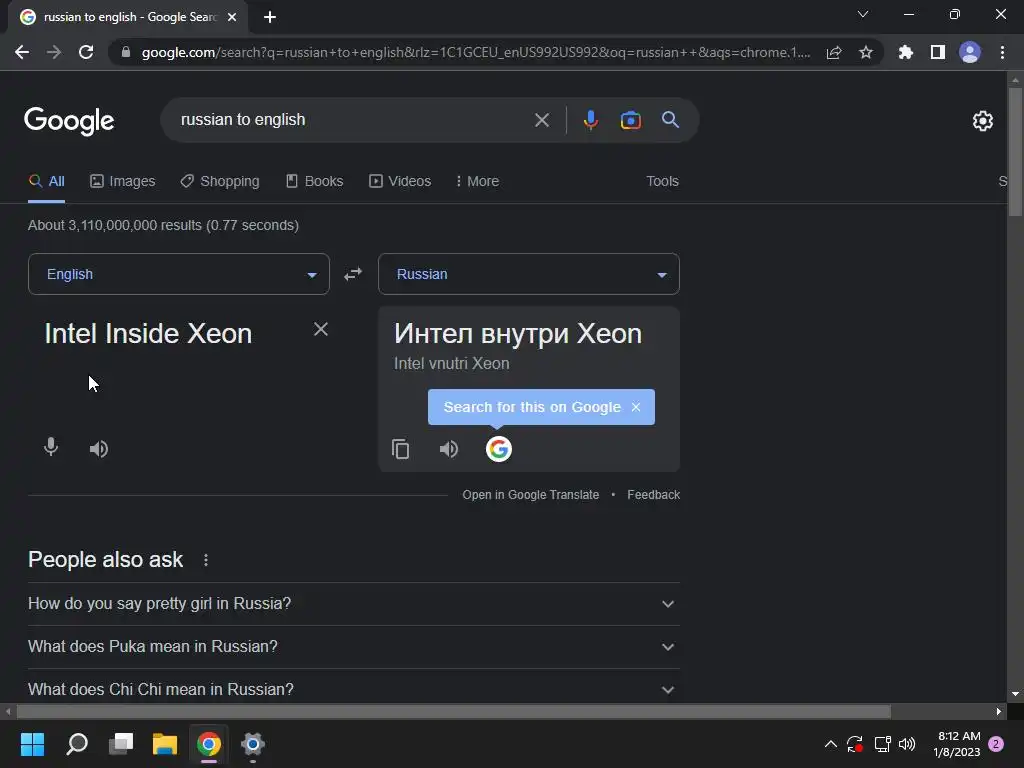Screen dimensions: 1024x768
Task: Listen to the Russian translation
Action: [x=449, y=449]
